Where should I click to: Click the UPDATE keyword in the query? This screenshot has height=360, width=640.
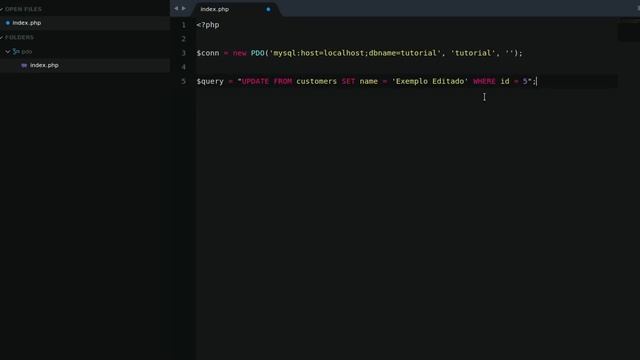255,81
